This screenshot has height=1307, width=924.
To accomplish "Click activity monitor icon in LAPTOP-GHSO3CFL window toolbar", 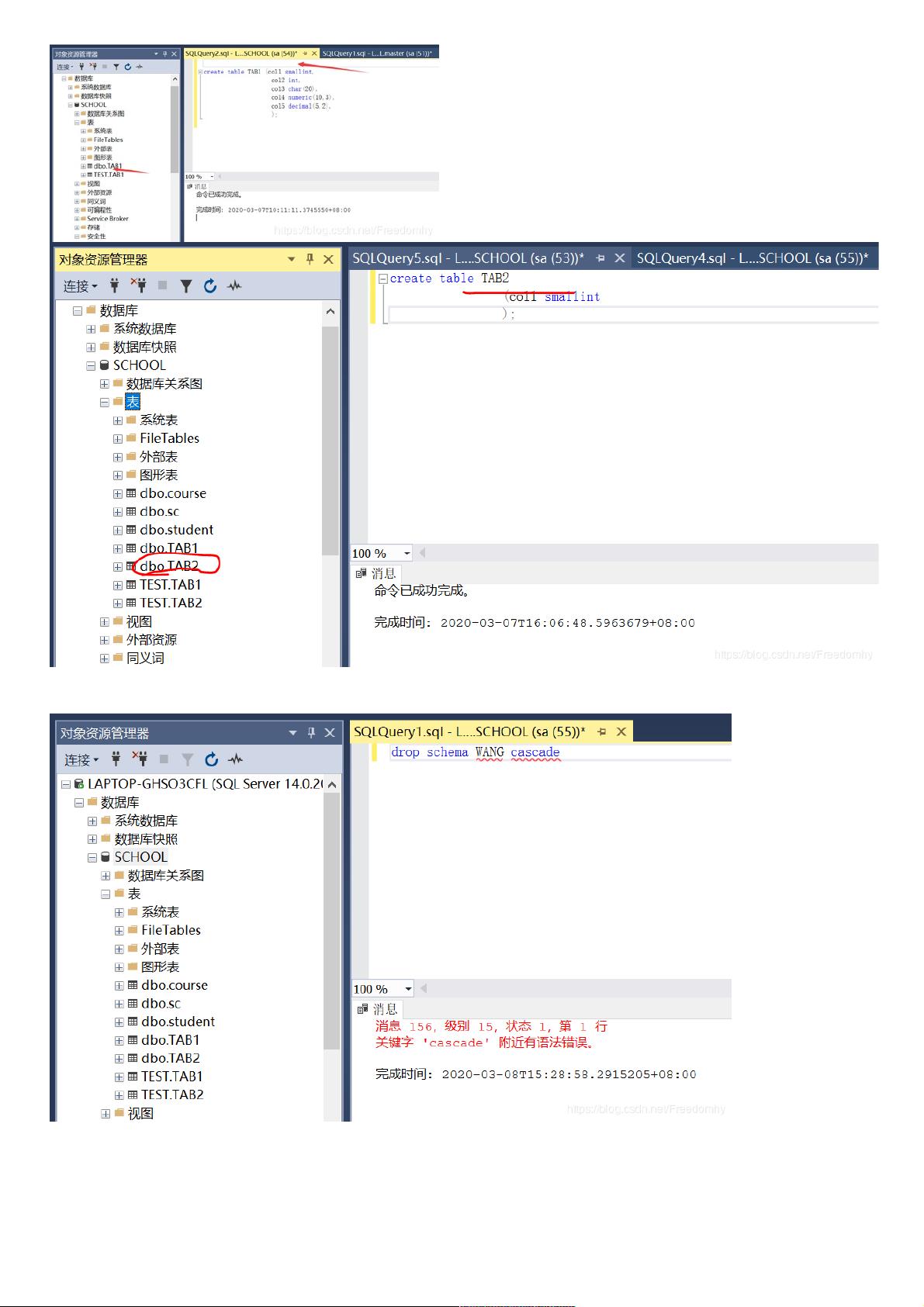I will (x=236, y=759).
